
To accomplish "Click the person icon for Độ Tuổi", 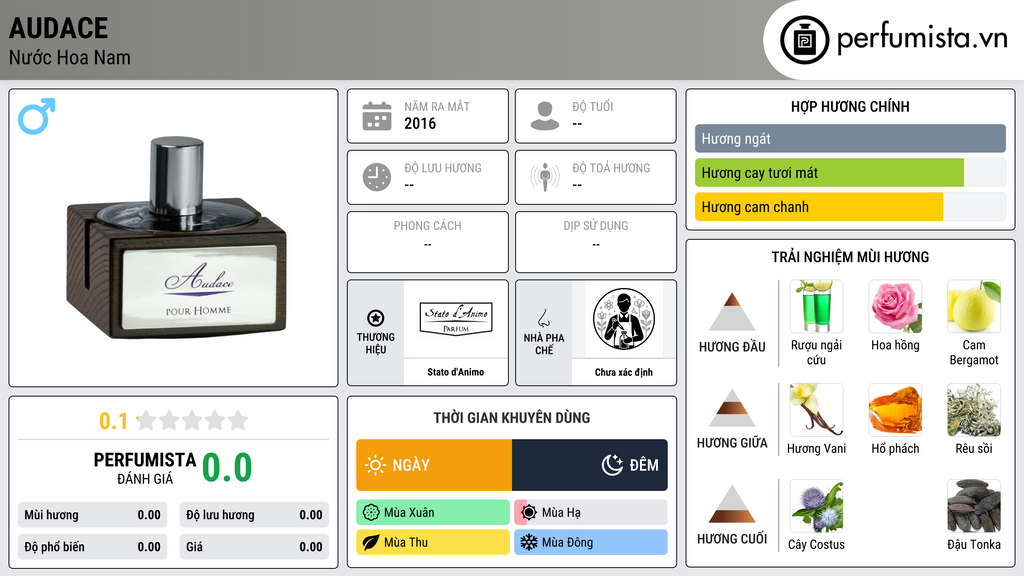I will pyautogui.click(x=545, y=116).
